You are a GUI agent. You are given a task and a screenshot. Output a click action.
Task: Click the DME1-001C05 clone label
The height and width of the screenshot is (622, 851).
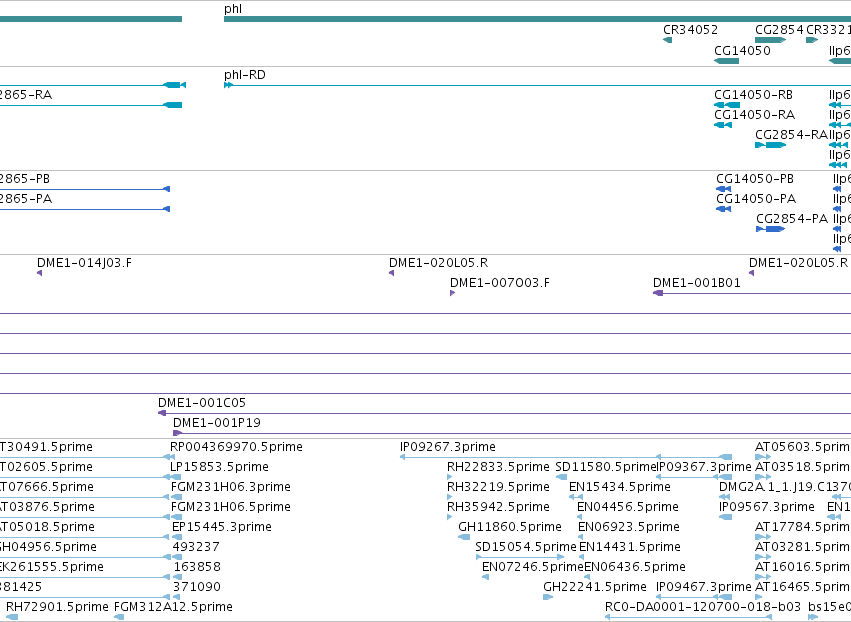pyautogui.click(x=202, y=403)
